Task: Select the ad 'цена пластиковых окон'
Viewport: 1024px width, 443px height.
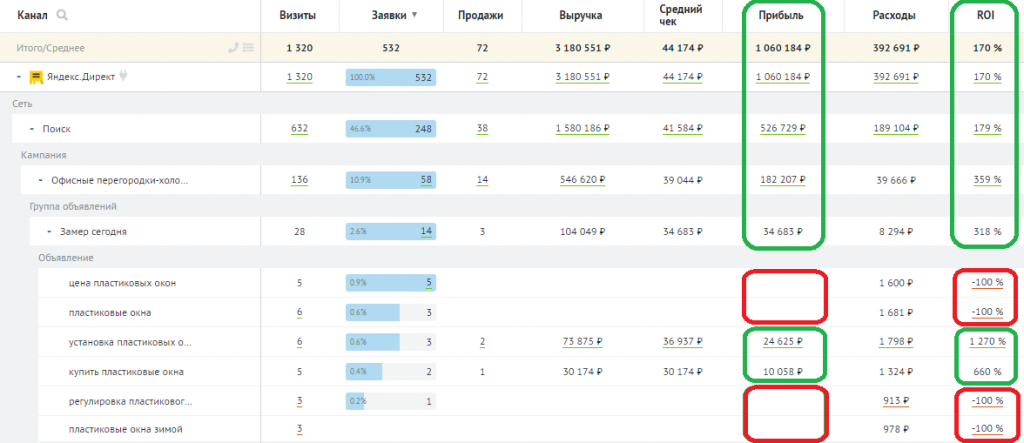Action: click(x=122, y=283)
